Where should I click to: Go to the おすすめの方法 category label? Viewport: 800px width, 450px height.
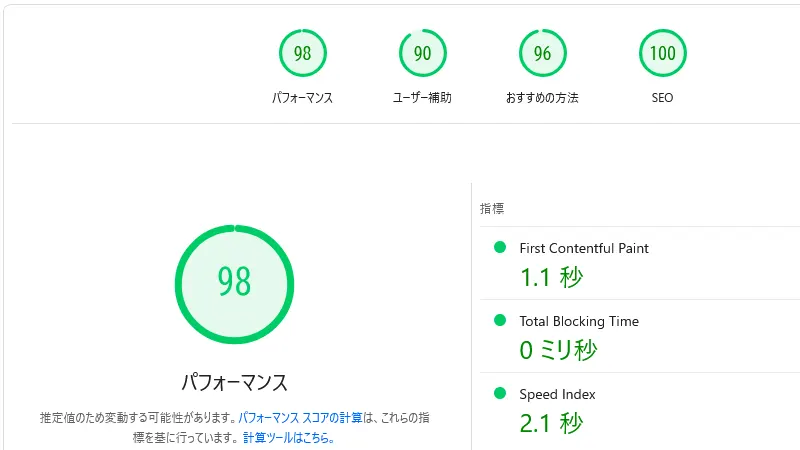[542, 98]
